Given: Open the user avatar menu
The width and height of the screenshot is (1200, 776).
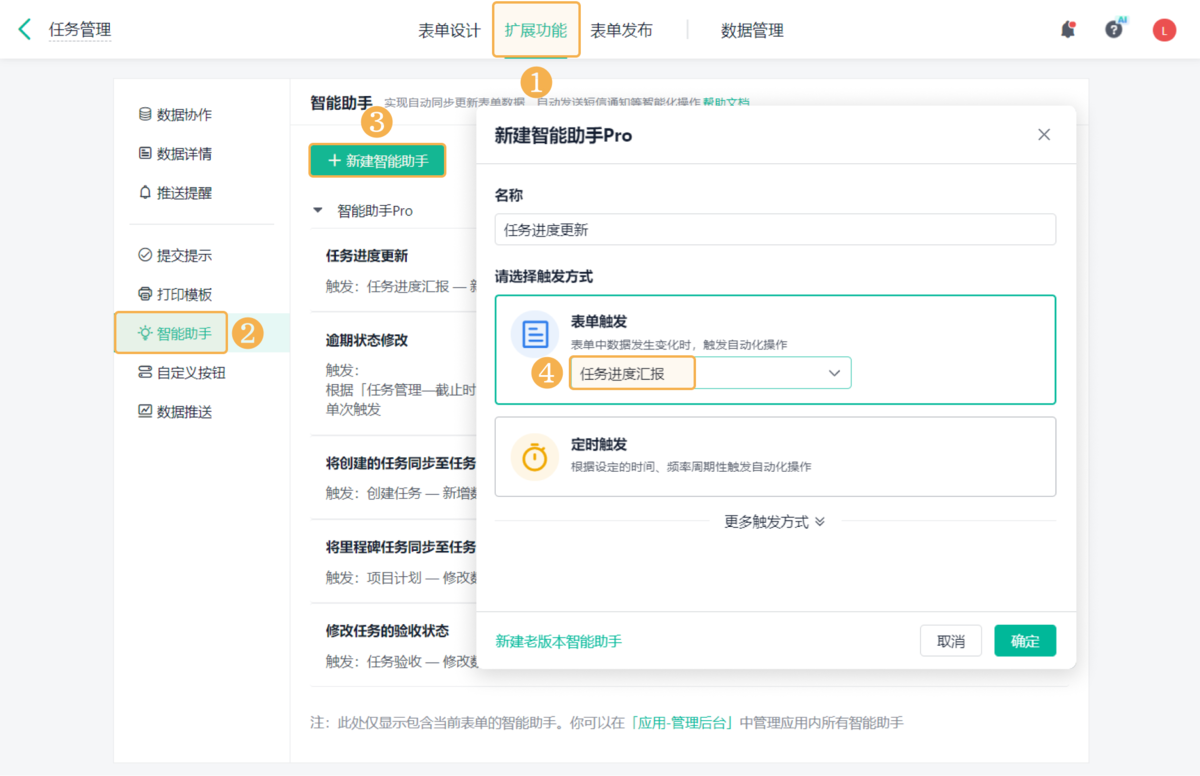Looking at the screenshot, I should coord(1164,30).
